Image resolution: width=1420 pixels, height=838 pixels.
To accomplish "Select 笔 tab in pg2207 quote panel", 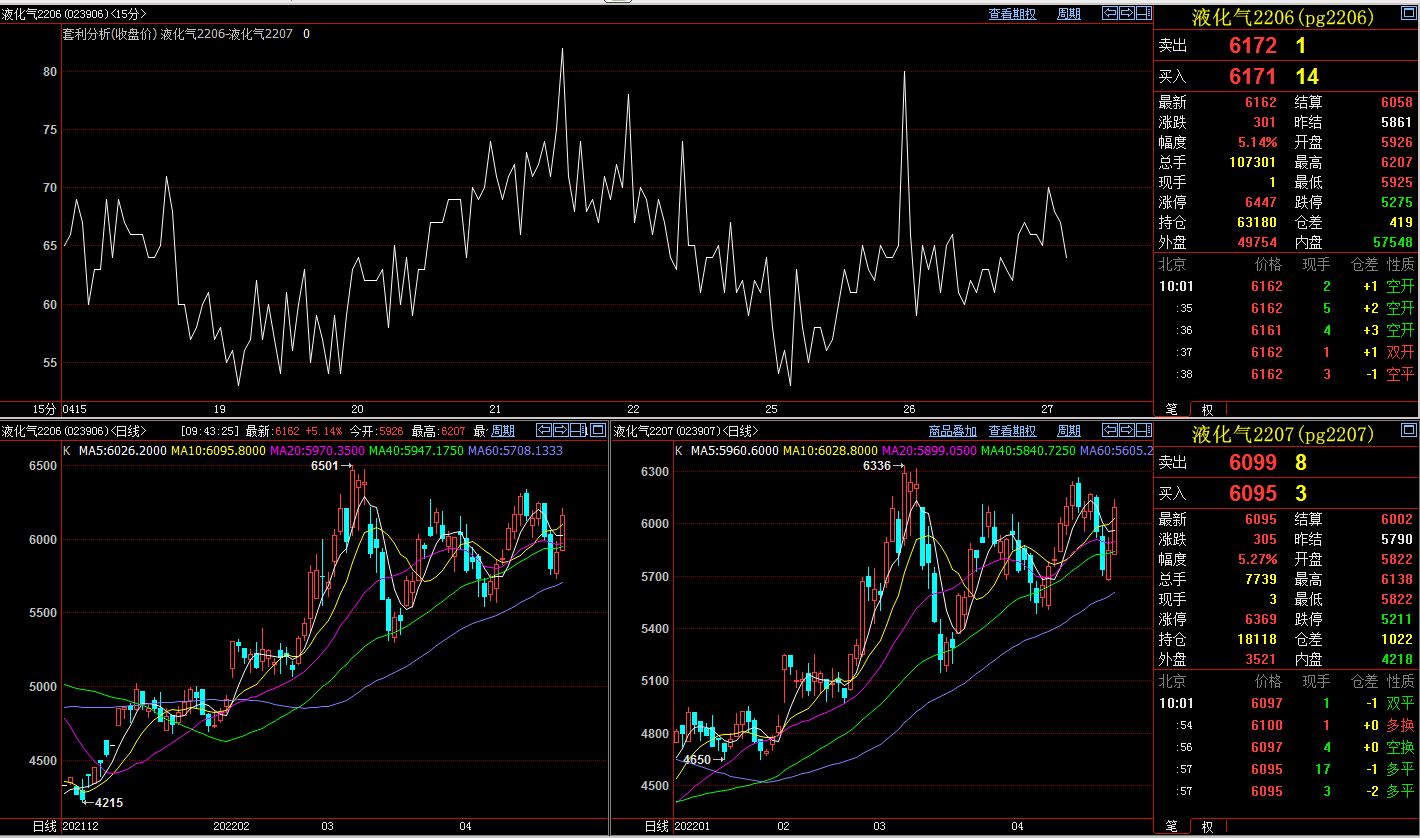I will click(1171, 827).
